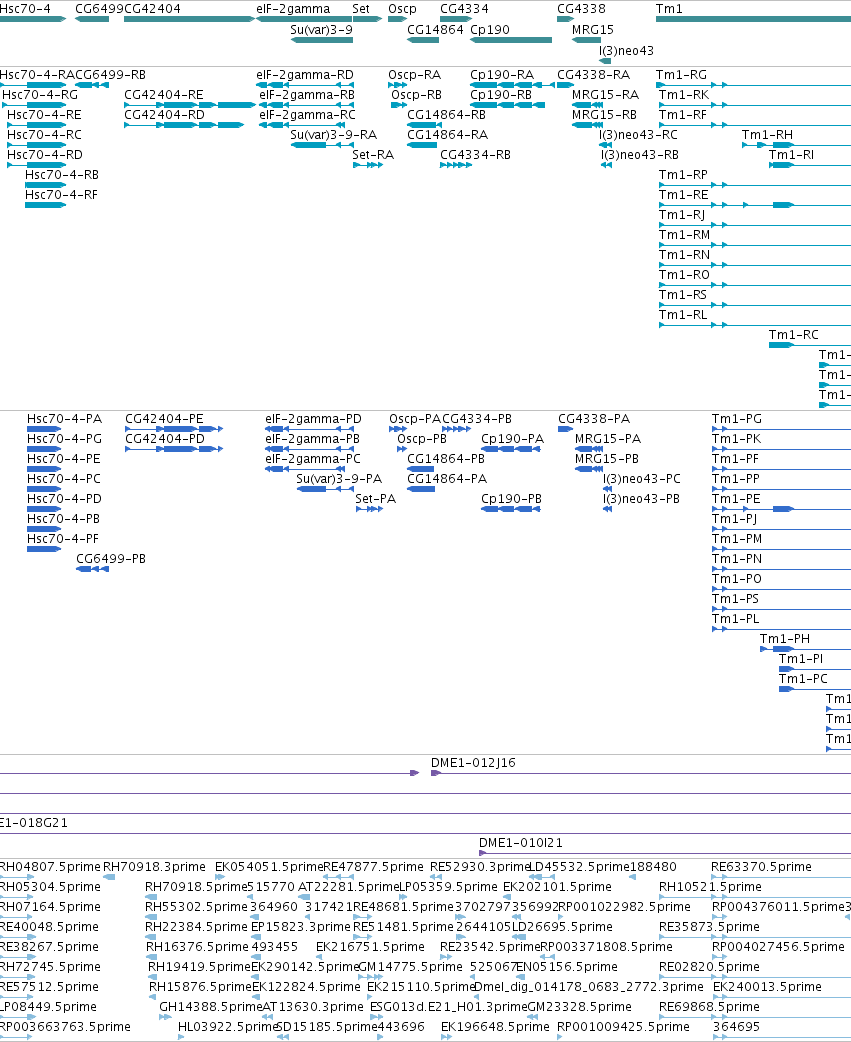
Task: Select transcript CG42404-RE
Action: click(164, 94)
